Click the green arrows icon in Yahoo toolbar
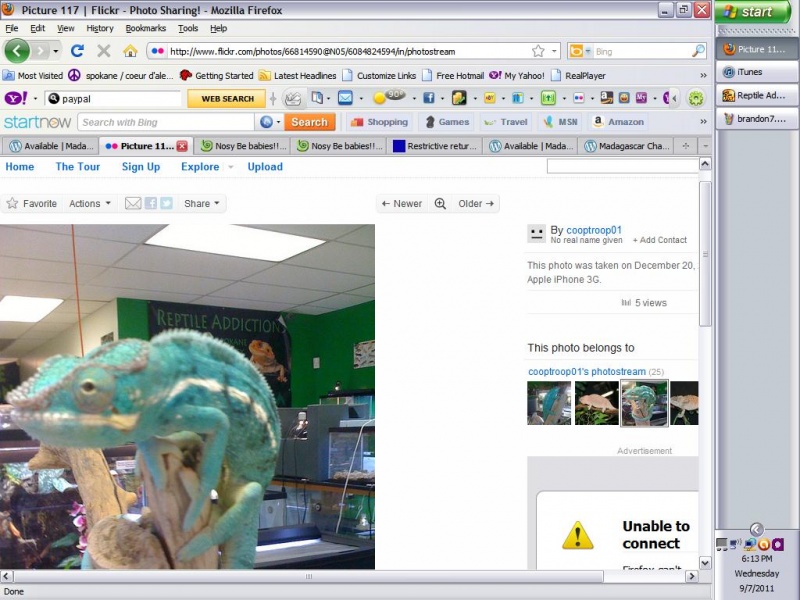This screenshot has width=800, height=600. (x=548, y=97)
